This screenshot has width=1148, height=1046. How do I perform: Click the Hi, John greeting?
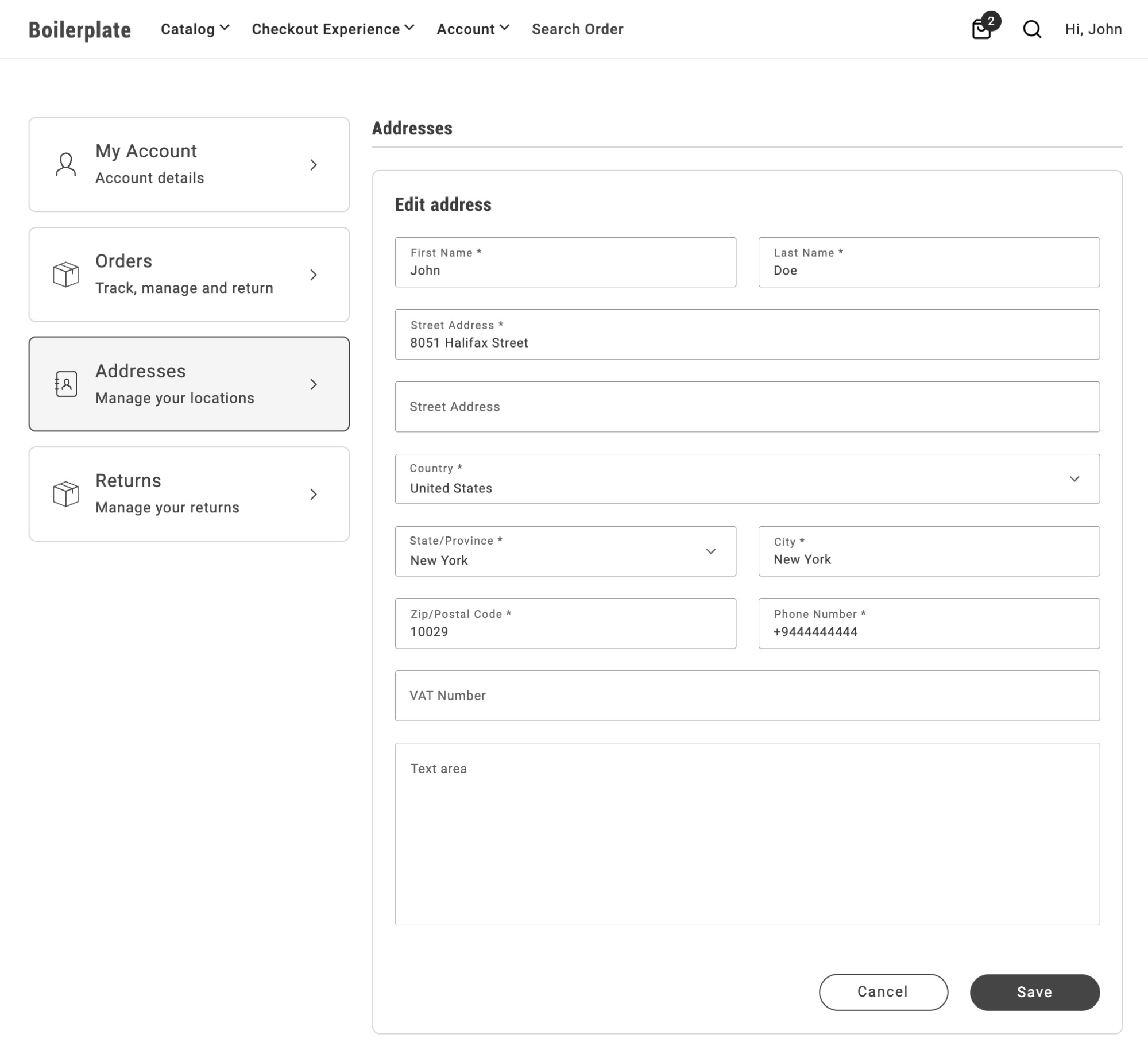point(1093,29)
